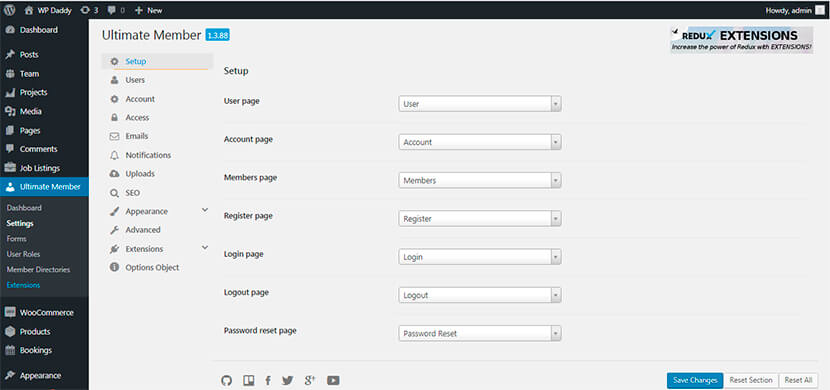Click the Media icon in sidebar
Screen dimensions: 830x390
(10, 112)
